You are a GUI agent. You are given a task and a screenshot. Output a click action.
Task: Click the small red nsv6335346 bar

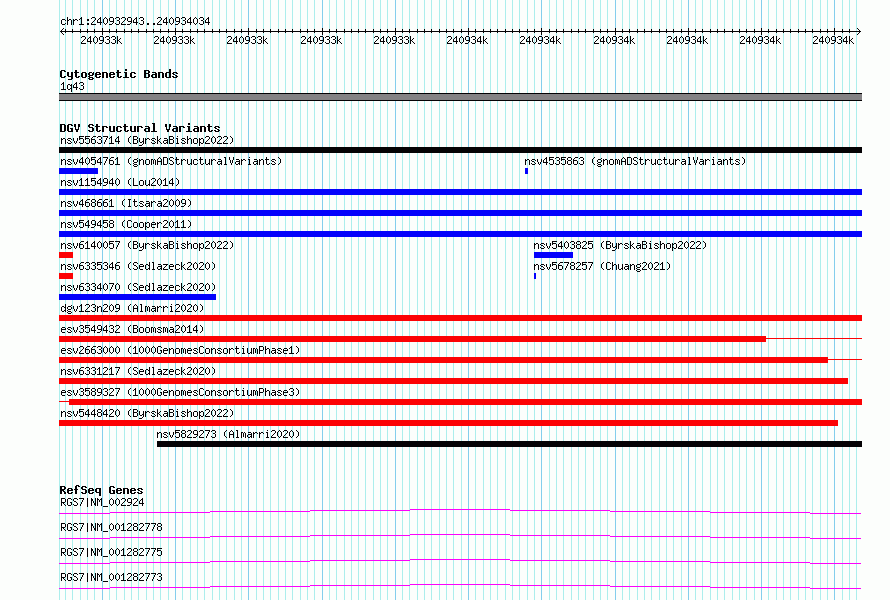click(x=66, y=276)
